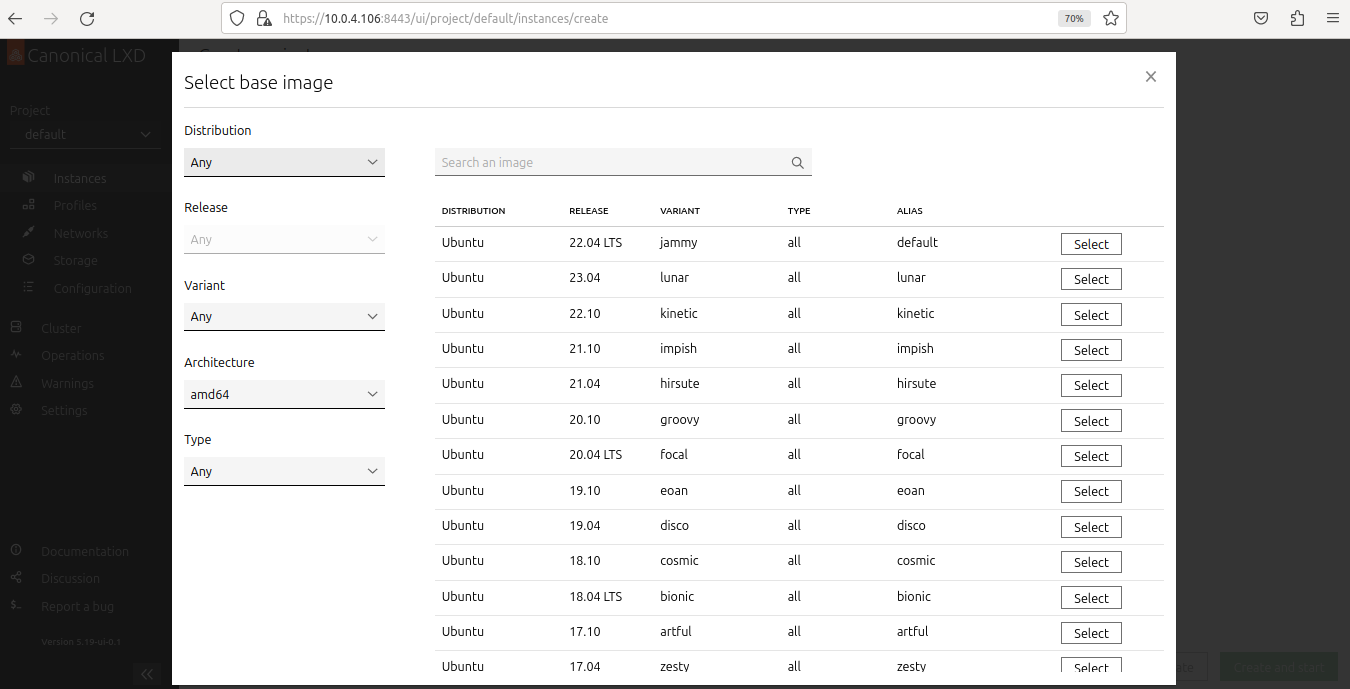Open Configuration in the dimmed sidebar
Screen dimensions: 1350x689
coord(92,288)
